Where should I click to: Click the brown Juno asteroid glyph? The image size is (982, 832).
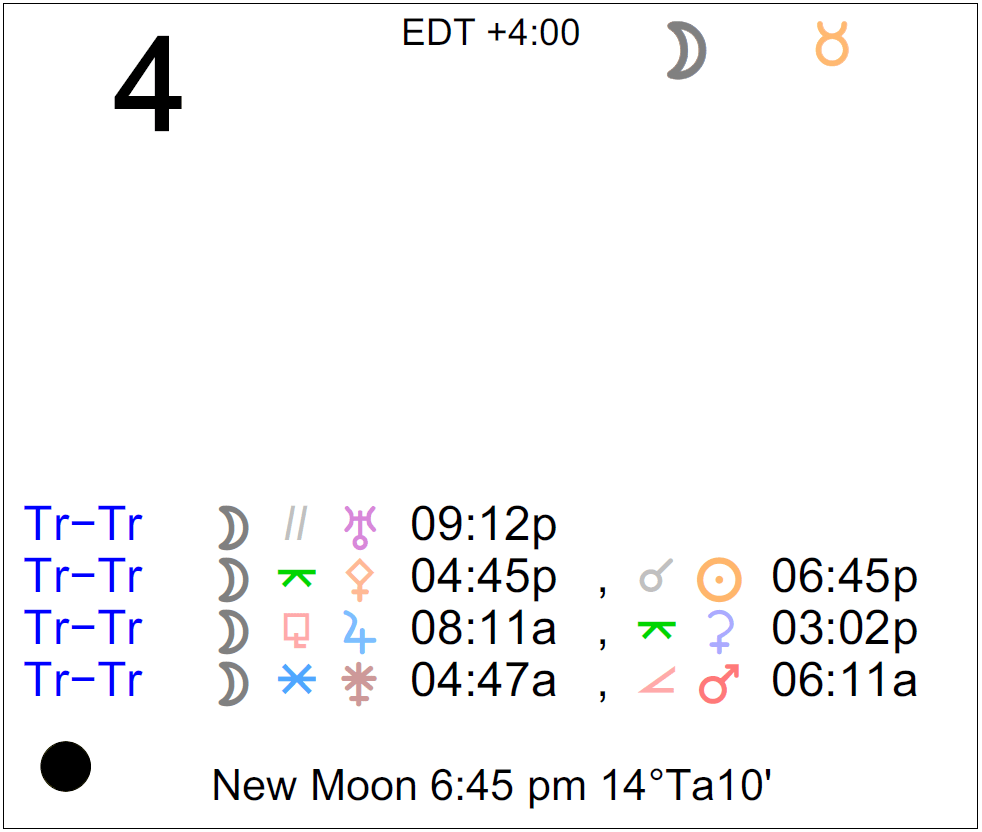[357, 682]
